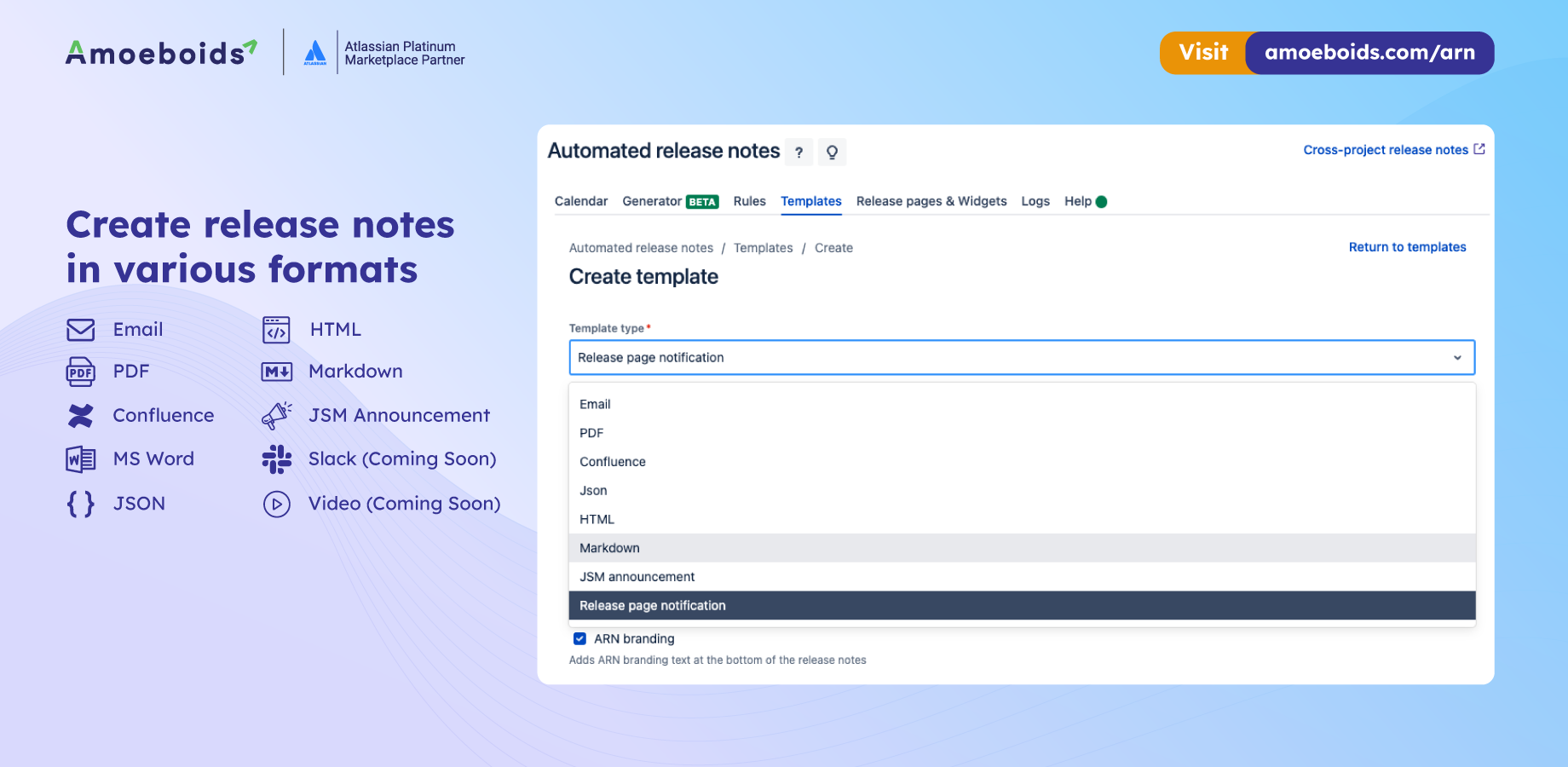Open the Help tab

pos(1078,201)
